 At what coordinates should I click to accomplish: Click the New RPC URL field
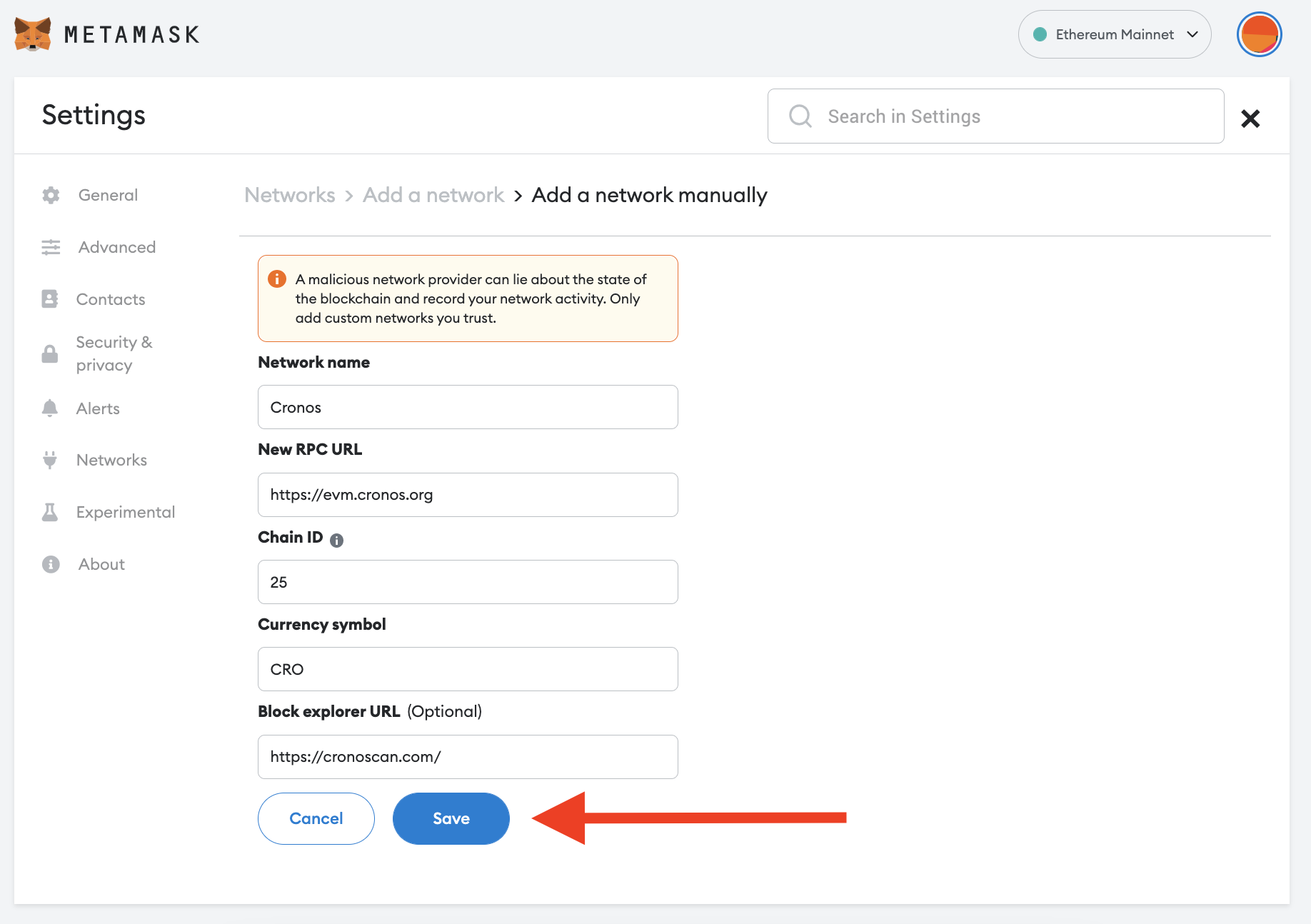click(x=468, y=495)
